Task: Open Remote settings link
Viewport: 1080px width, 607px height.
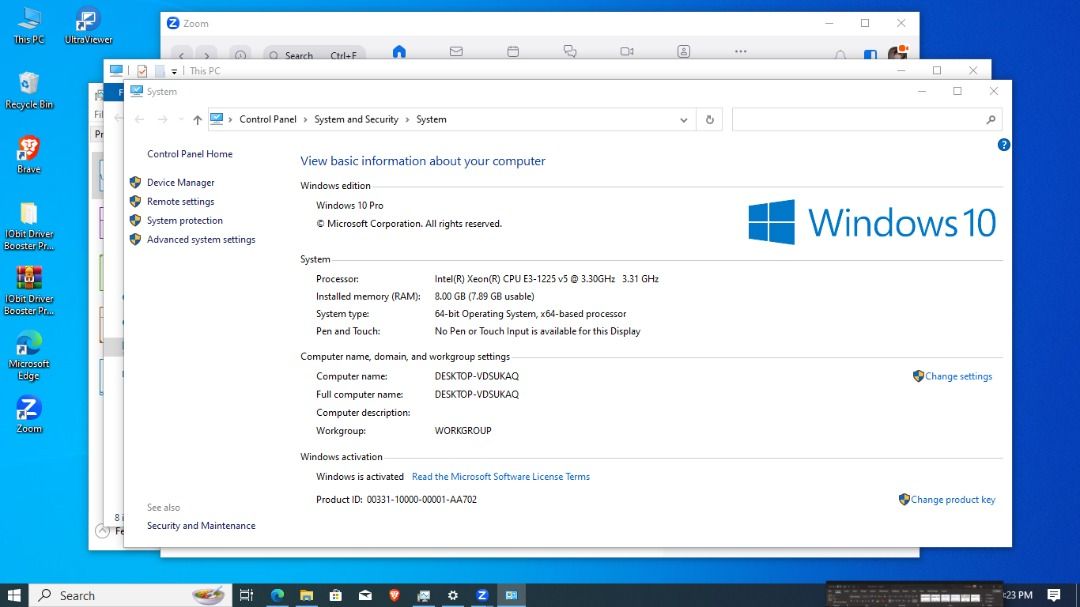Action: pyautogui.click(x=180, y=202)
